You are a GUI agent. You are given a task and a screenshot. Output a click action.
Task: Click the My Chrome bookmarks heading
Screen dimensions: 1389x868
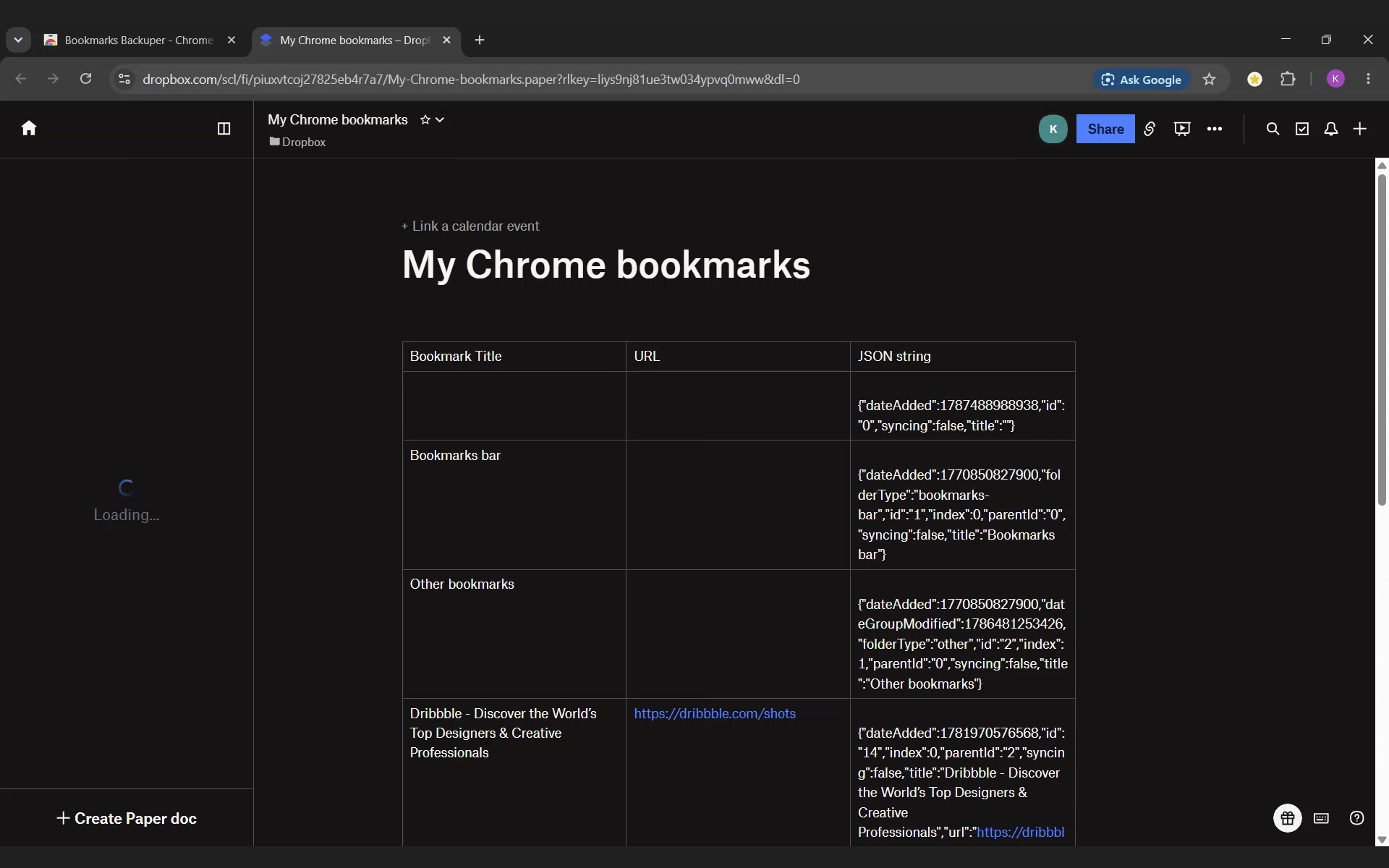[x=606, y=265]
